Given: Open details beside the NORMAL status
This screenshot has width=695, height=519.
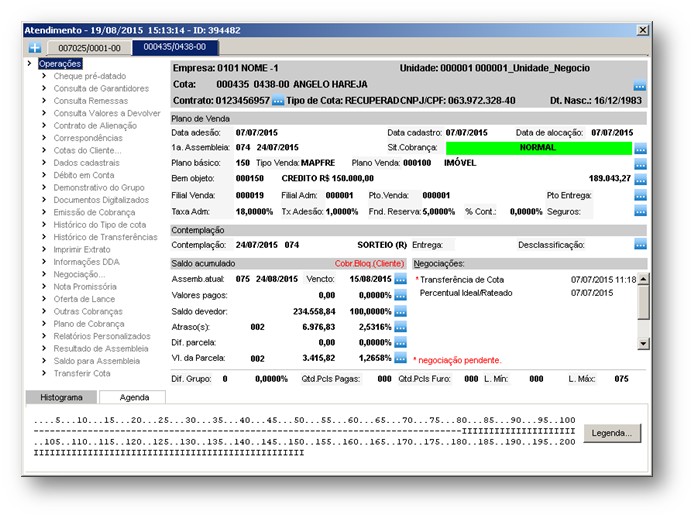Looking at the screenshot, I should (x=640, y=148).
